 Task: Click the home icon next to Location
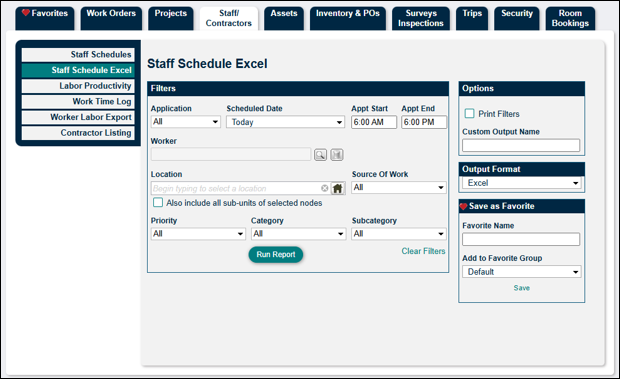pos(338,188)
